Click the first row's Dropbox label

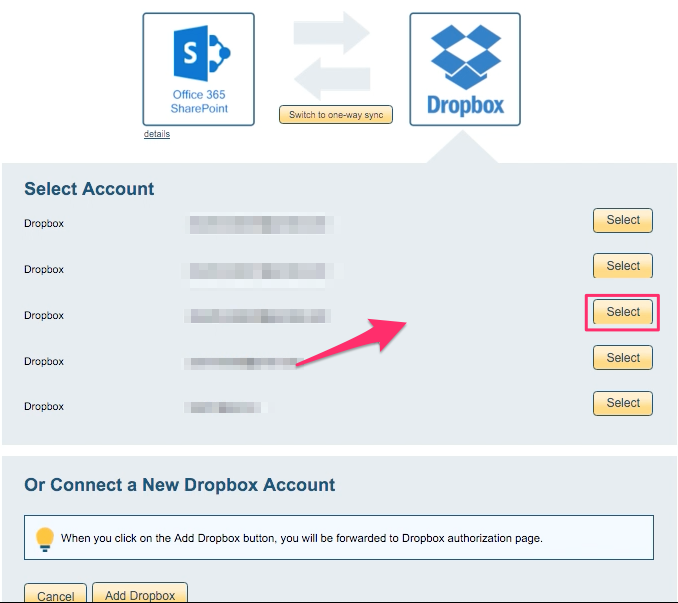pyautogui.click(x=44, y=223)
